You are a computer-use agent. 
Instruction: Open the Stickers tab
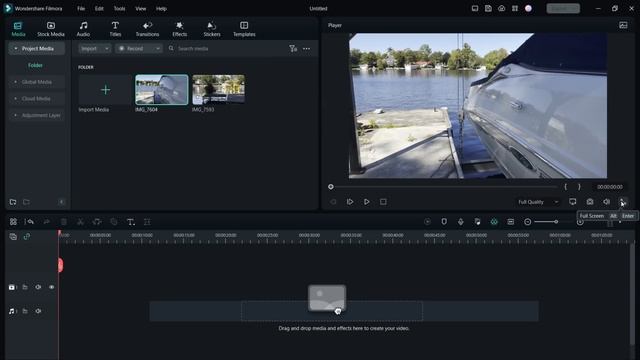click(212, 29)
